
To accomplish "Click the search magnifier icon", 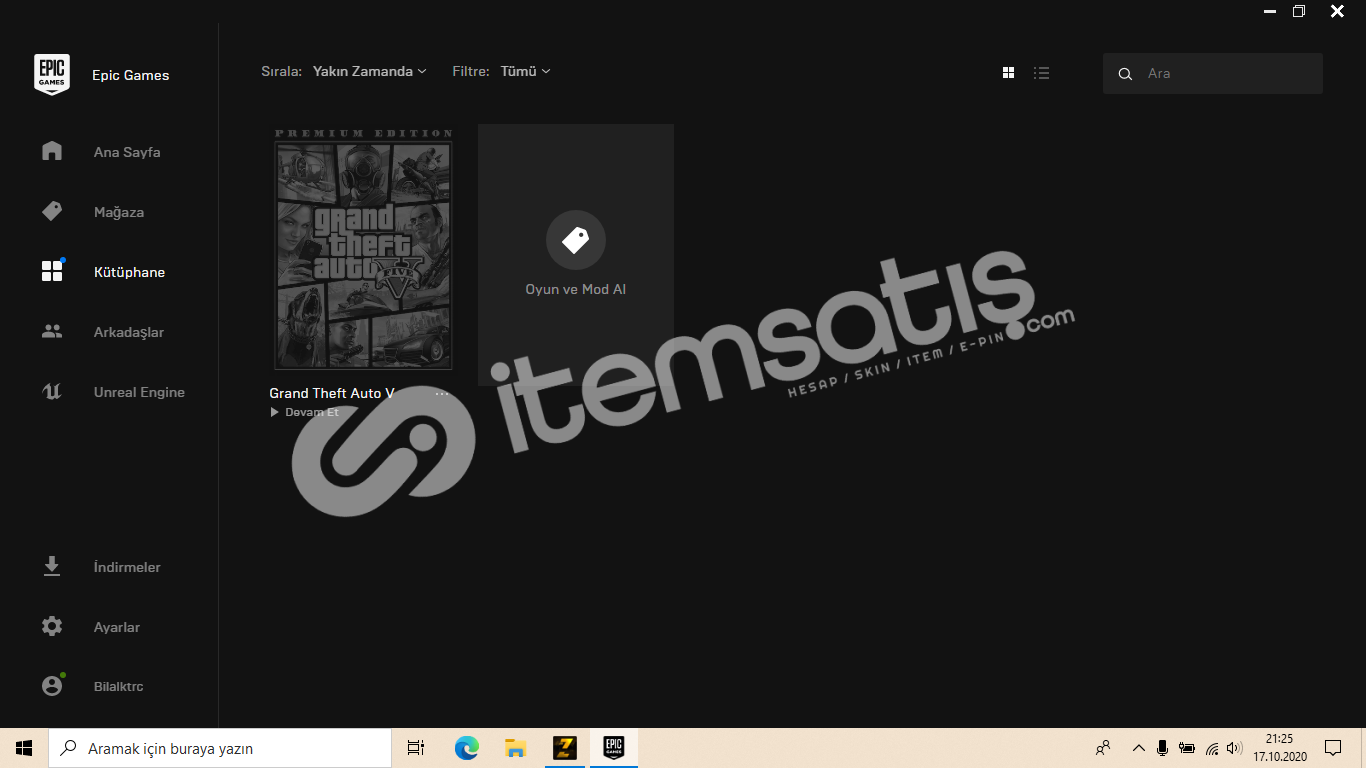I will click(1125, 74).
